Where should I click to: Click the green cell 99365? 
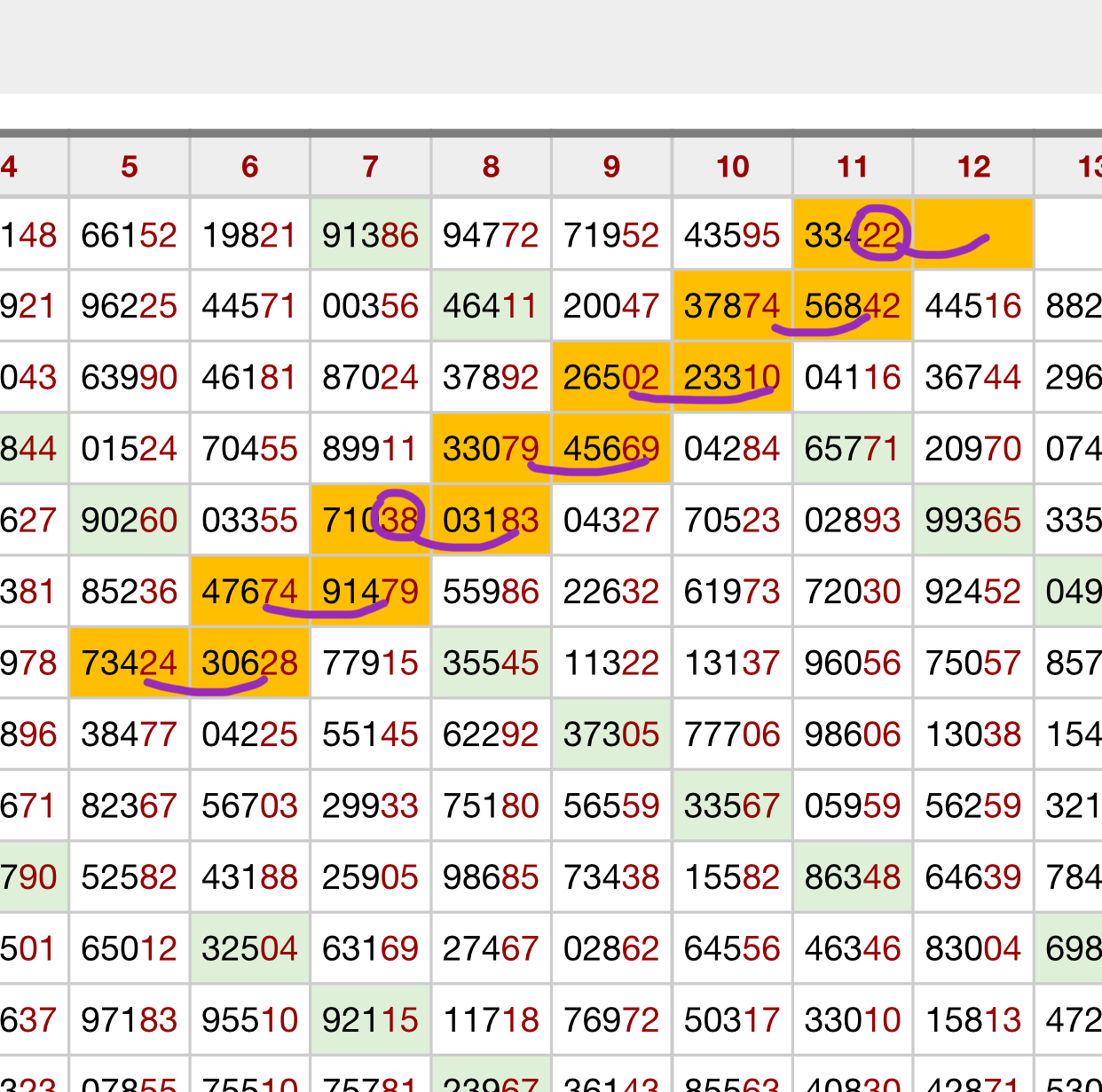(973, 520)
